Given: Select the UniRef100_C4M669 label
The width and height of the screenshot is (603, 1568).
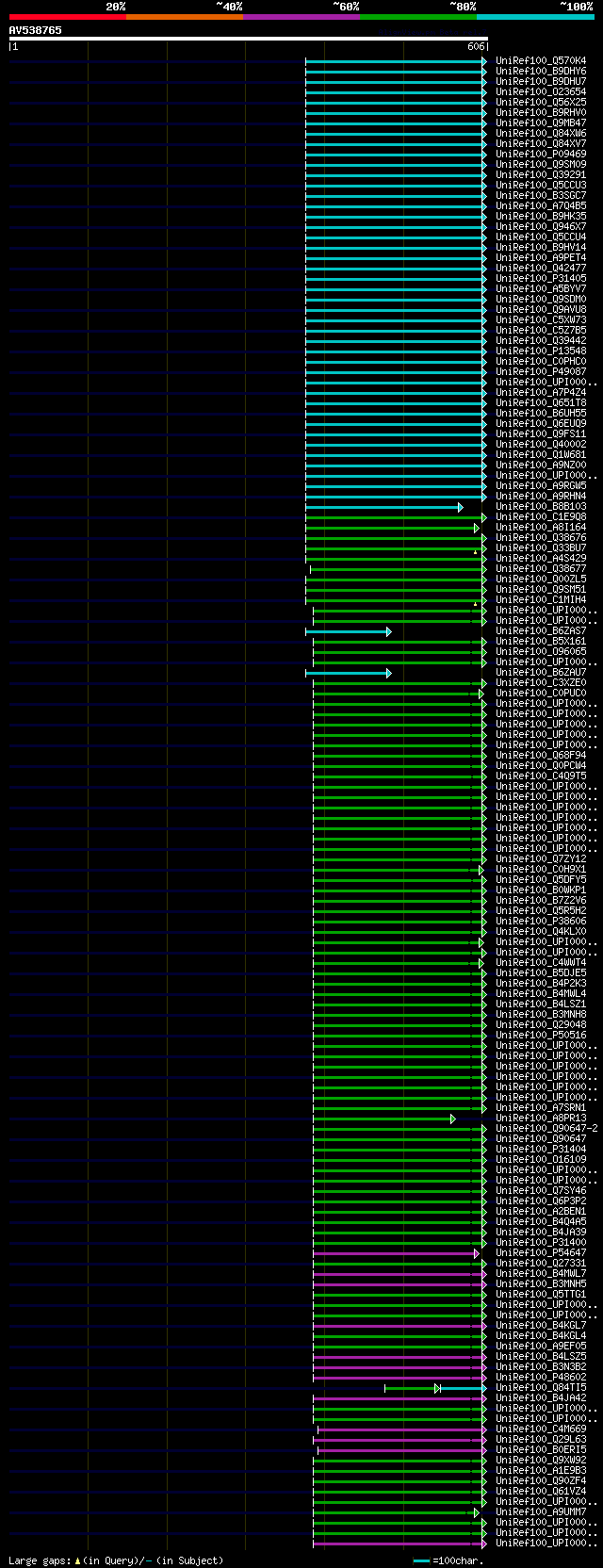Looking at the screenshot, I should (x=541, y=1429).
